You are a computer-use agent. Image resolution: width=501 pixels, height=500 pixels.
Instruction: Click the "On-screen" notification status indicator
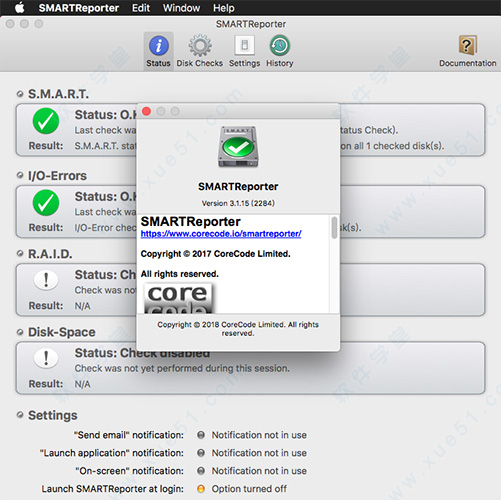201,471
